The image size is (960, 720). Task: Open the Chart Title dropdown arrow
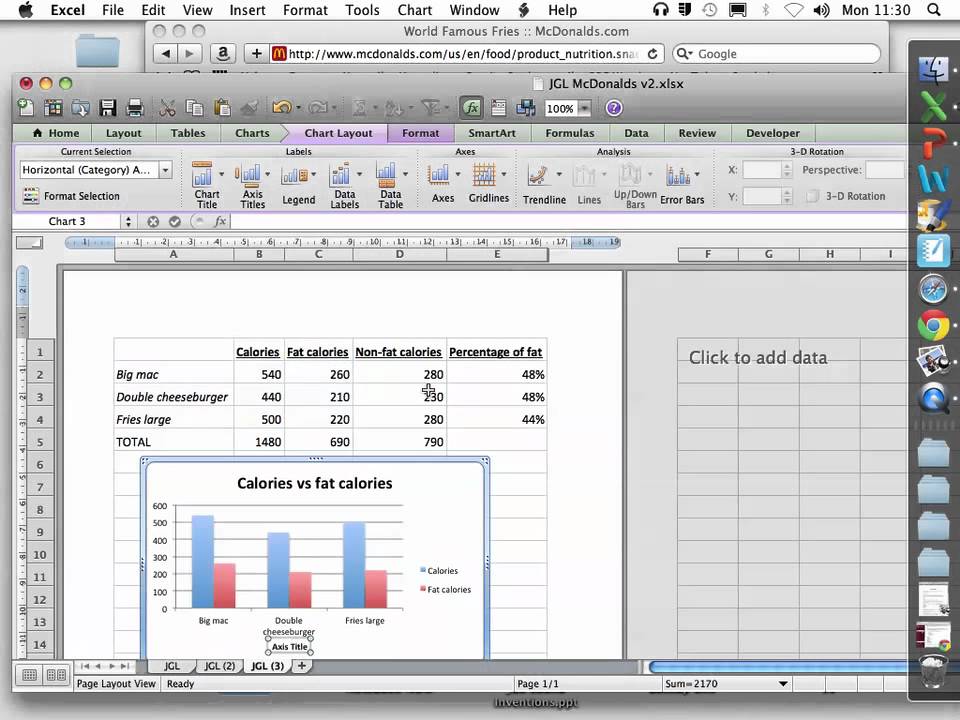tap(222, 174)
